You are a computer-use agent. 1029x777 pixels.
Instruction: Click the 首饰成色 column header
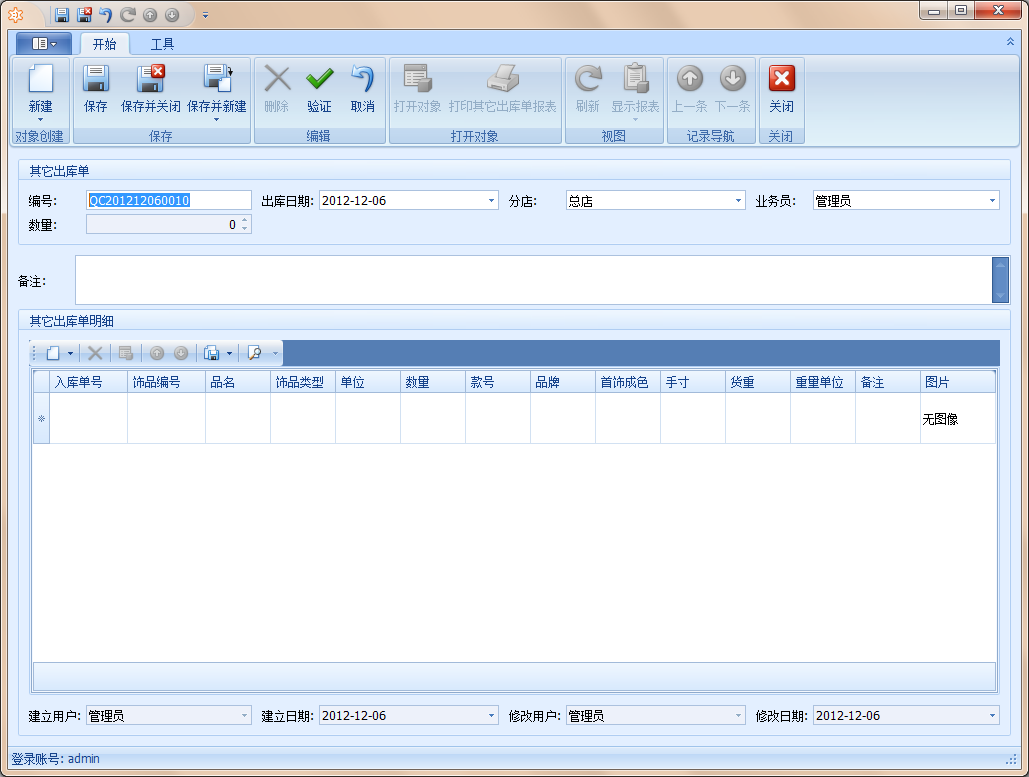coord(628,382)
